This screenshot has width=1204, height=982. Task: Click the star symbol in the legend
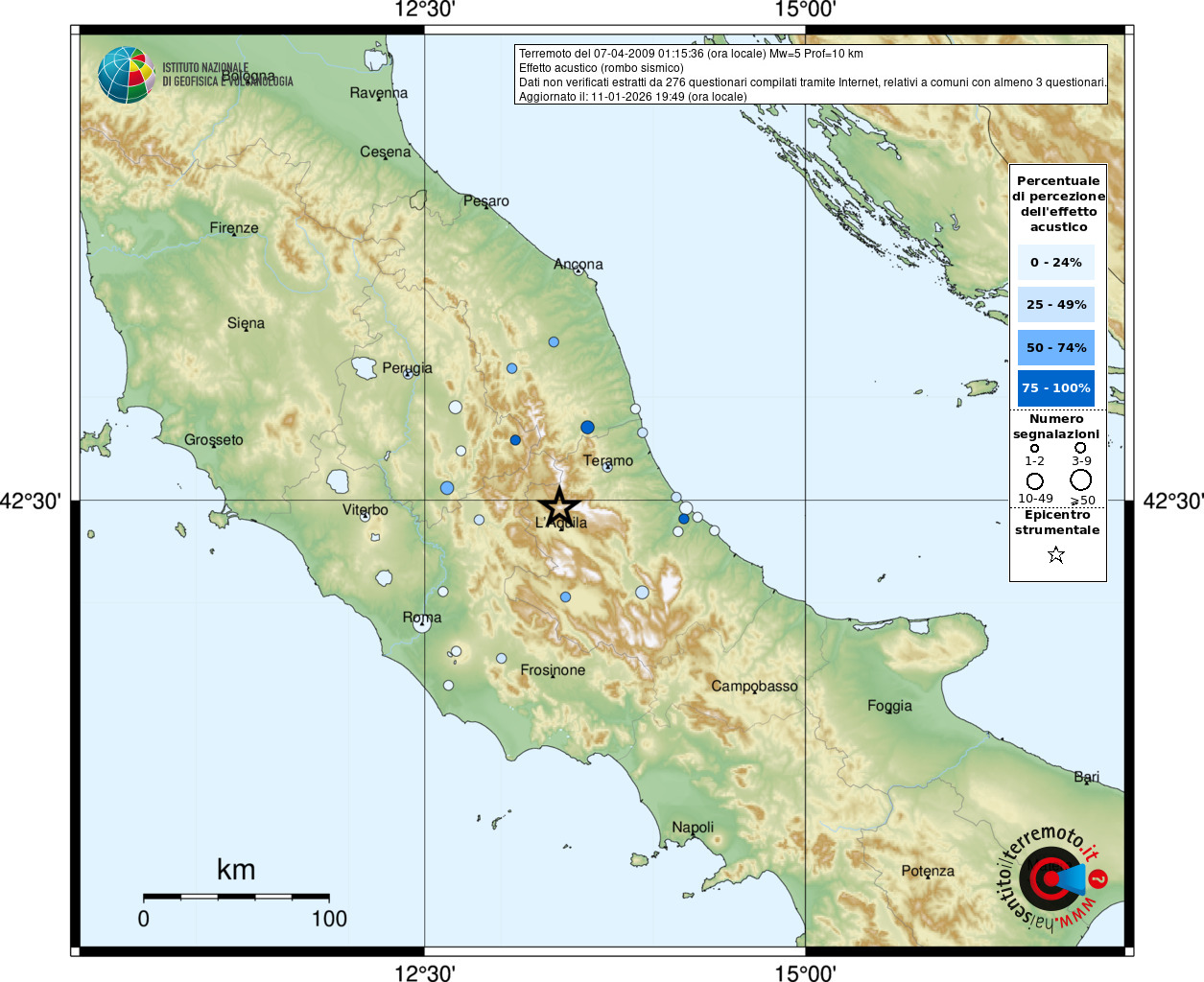1056,554
